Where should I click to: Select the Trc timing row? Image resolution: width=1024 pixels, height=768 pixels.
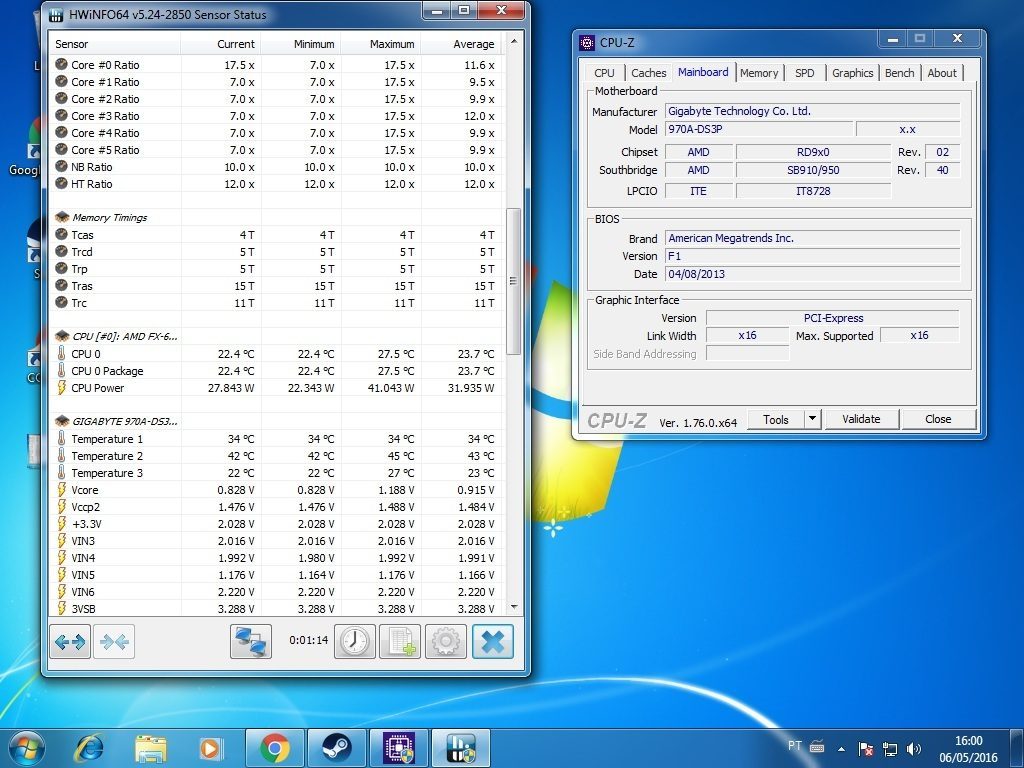coord(276,302)
